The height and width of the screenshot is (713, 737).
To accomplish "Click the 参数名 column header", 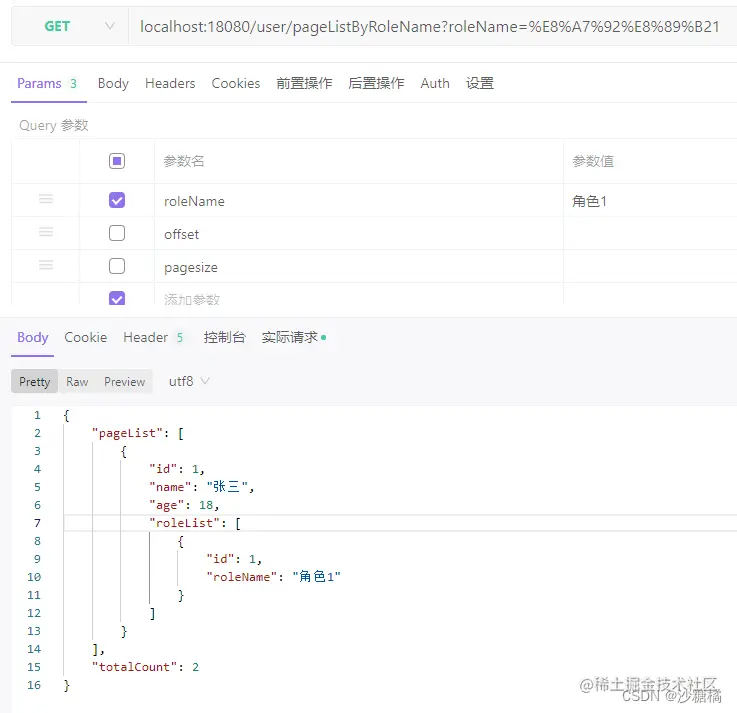I will coord(184,161).
